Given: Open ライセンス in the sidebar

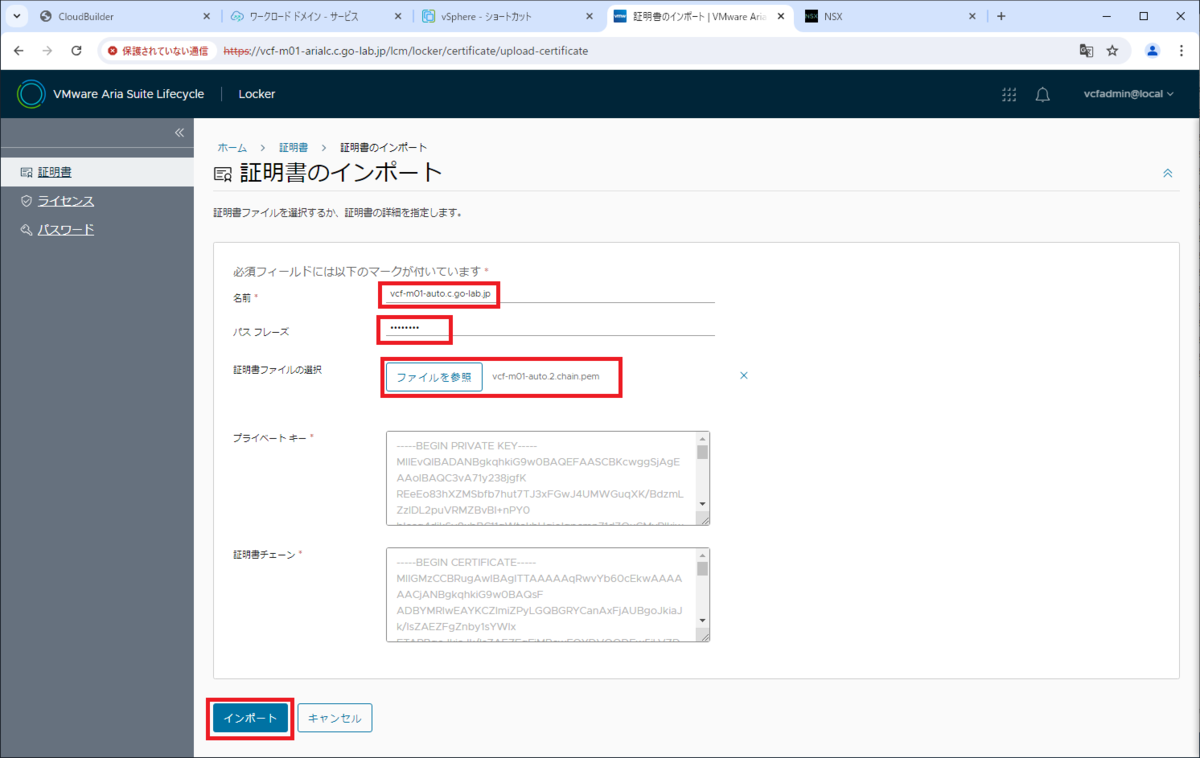Looking at the screenshot, I should (66, 201).
